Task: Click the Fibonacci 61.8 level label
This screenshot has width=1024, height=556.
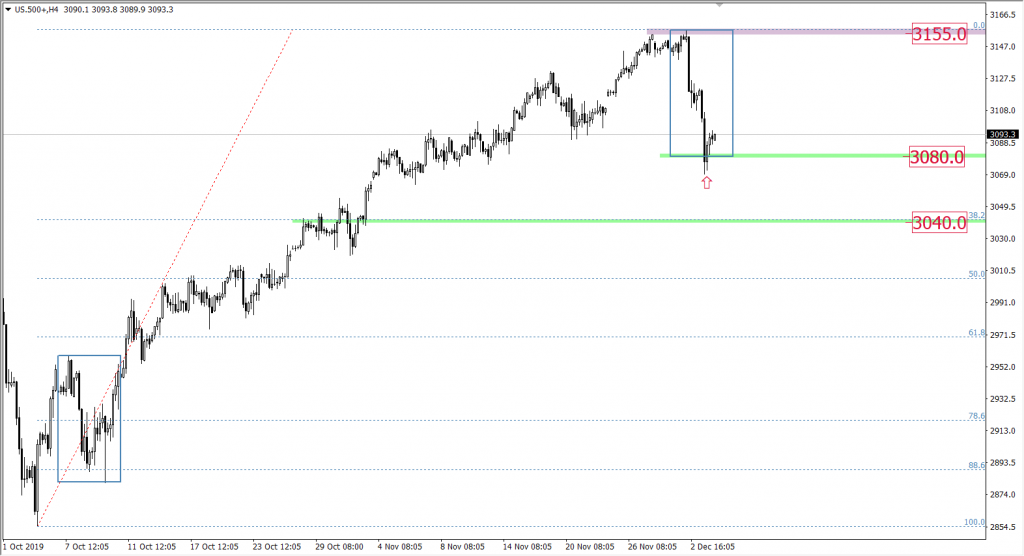Action: pyautogui.click(x=976, y=333)
